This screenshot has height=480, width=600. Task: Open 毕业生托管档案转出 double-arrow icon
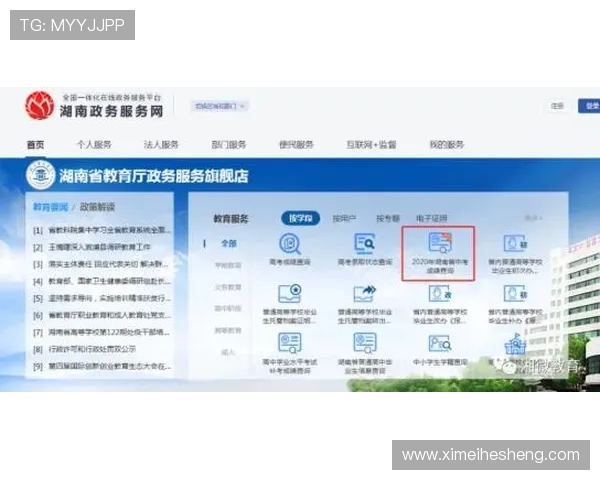click(x=365, y=294)
